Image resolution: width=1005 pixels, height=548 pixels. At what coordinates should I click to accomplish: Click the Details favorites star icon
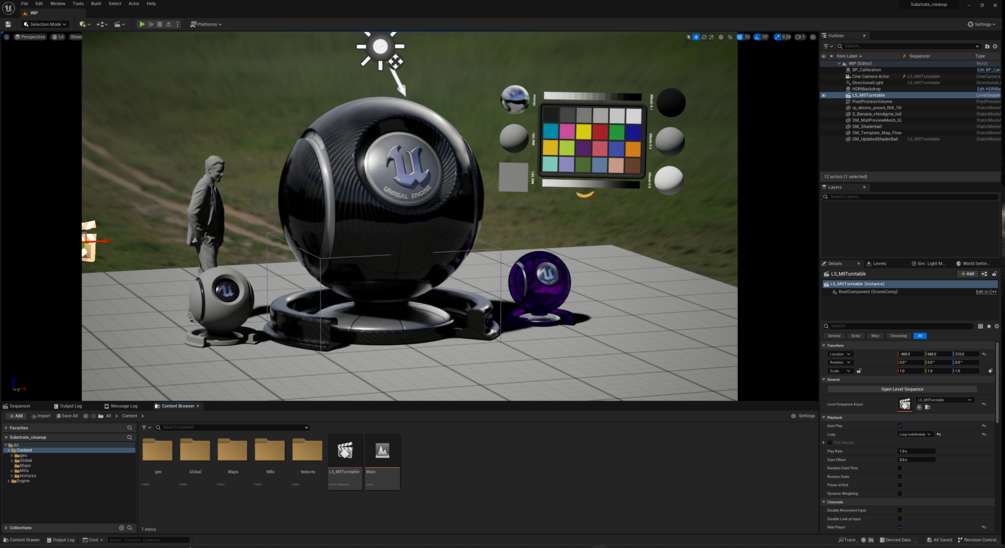(989, 326)
